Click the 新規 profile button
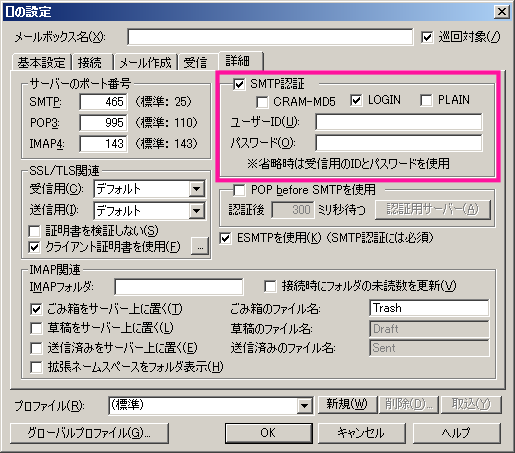515x453 pixels. (x=347, y=404)
